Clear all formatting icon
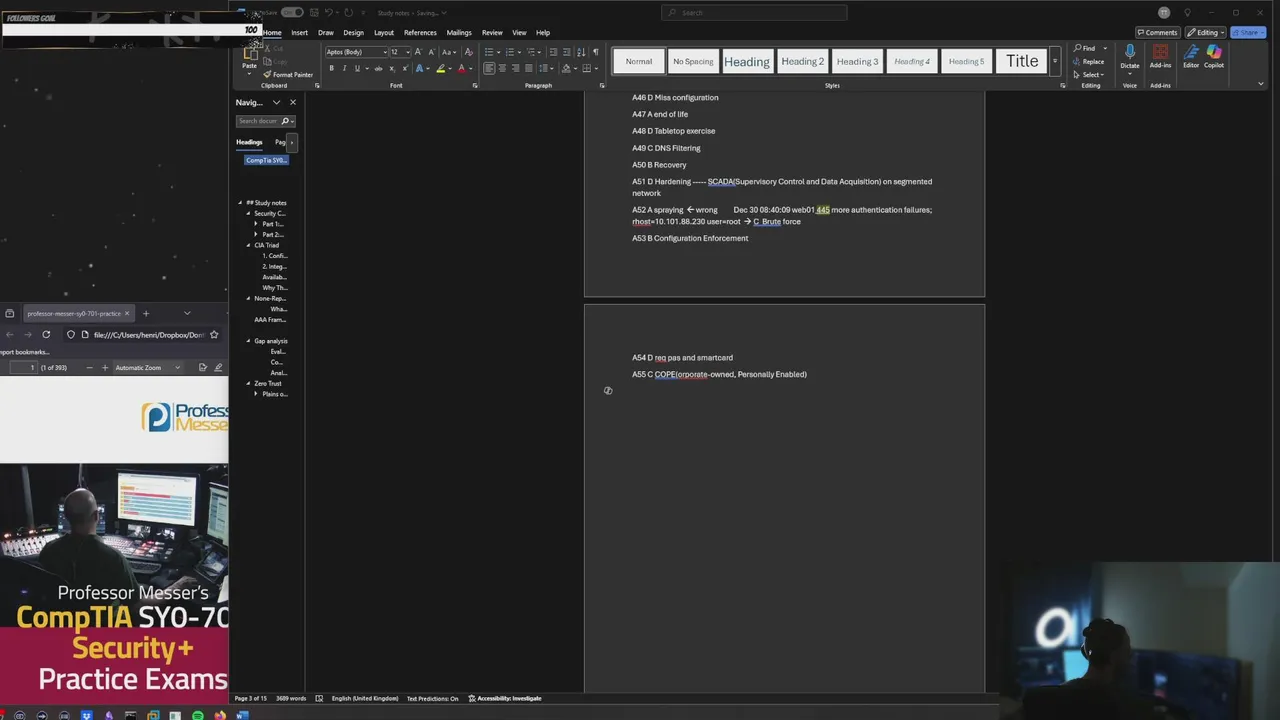The image size is (1280, 720). pos(468,52)
